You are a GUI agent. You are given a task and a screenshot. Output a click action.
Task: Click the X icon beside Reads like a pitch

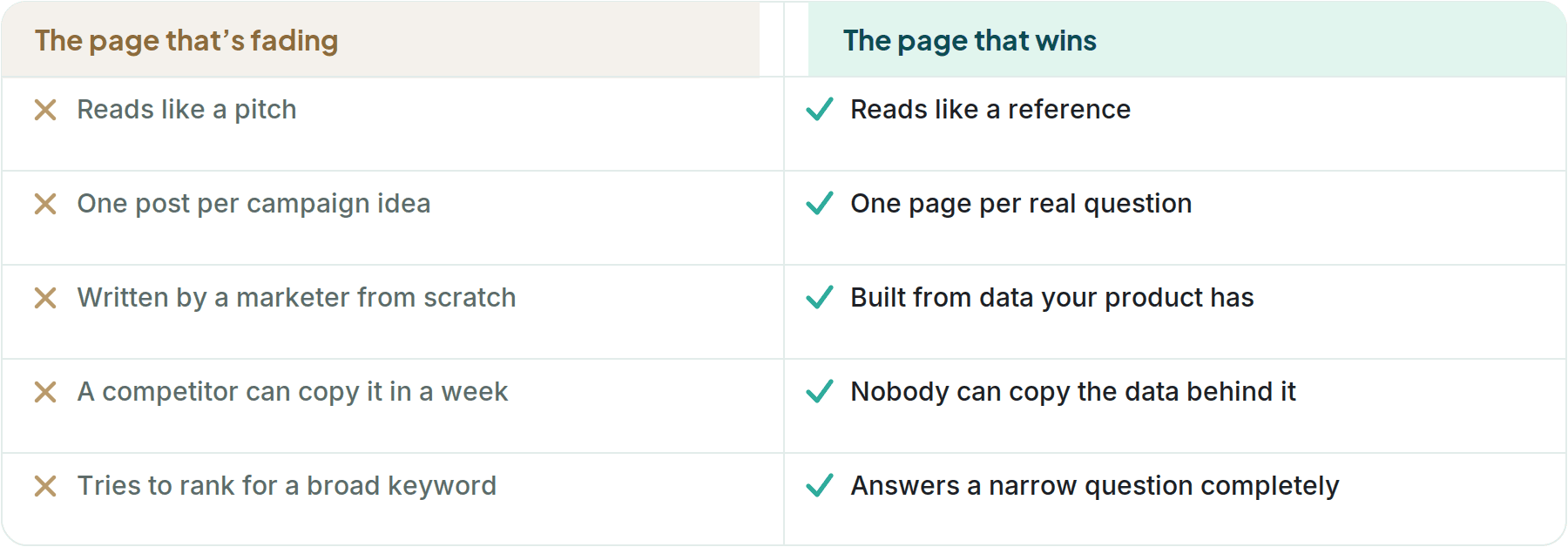click(45, 110)
